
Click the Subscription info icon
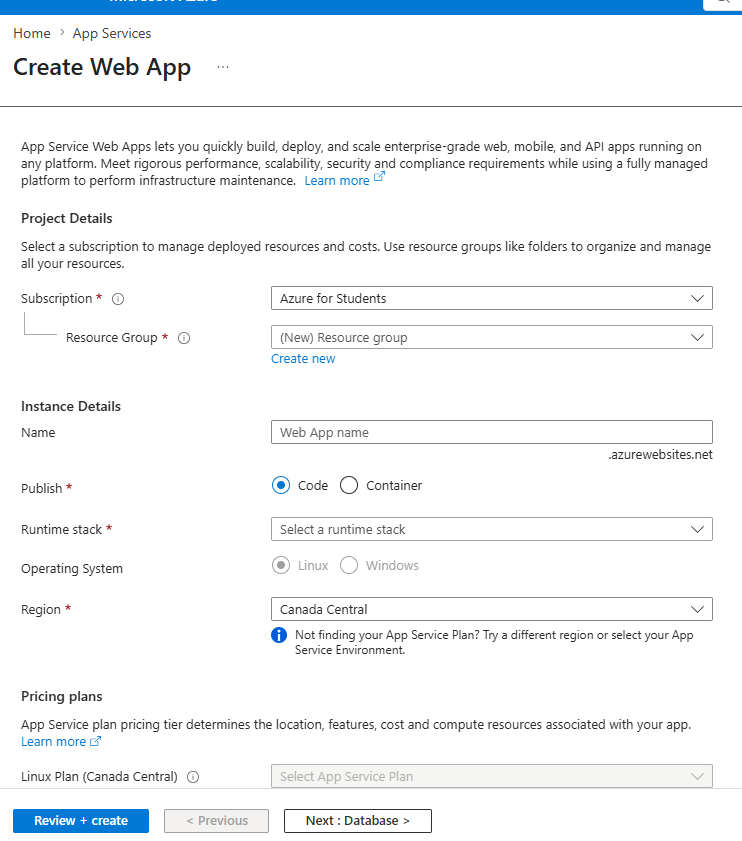pos(118,299)
